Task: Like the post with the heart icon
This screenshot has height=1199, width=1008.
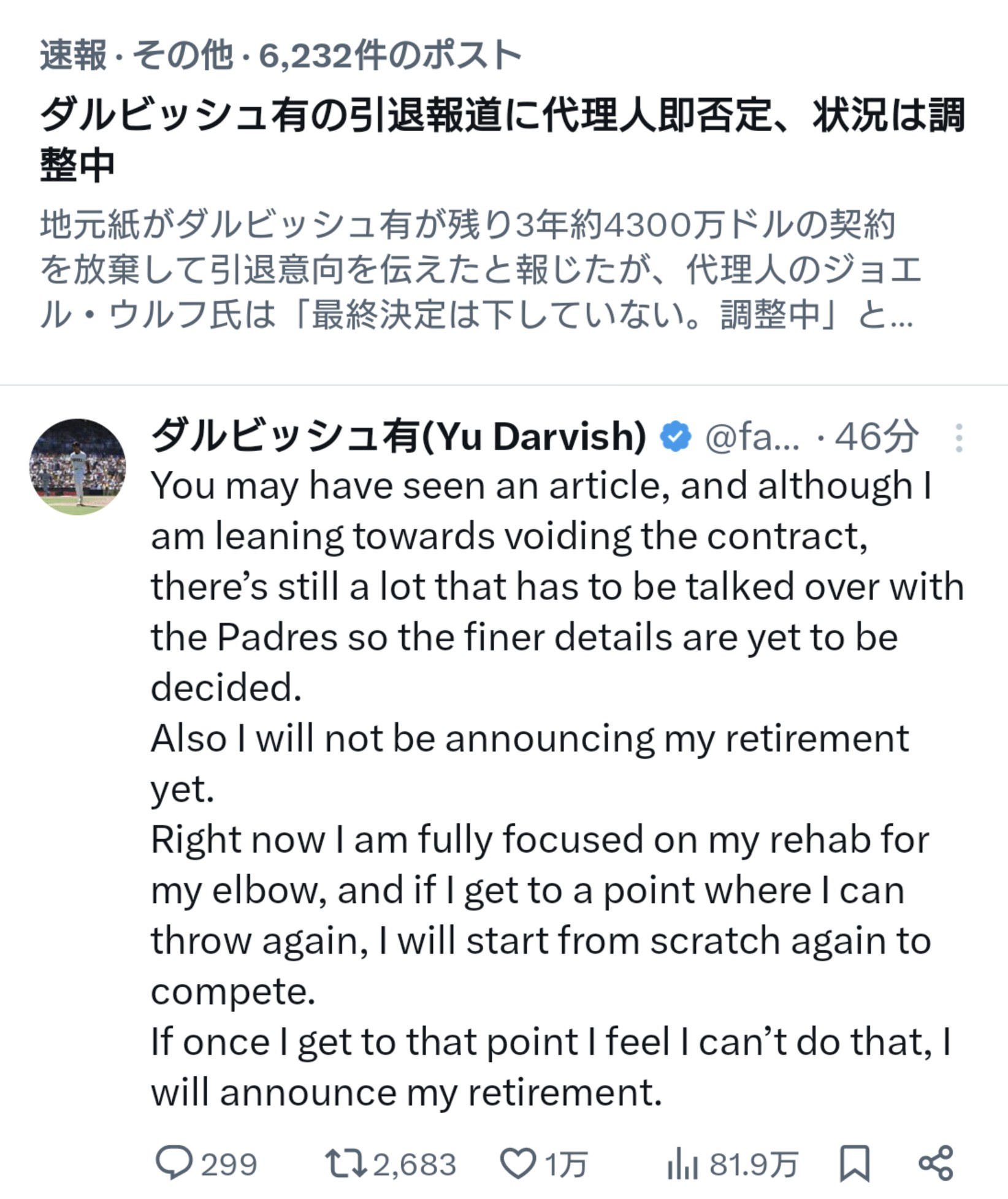Action: (x=519, y=1163)
